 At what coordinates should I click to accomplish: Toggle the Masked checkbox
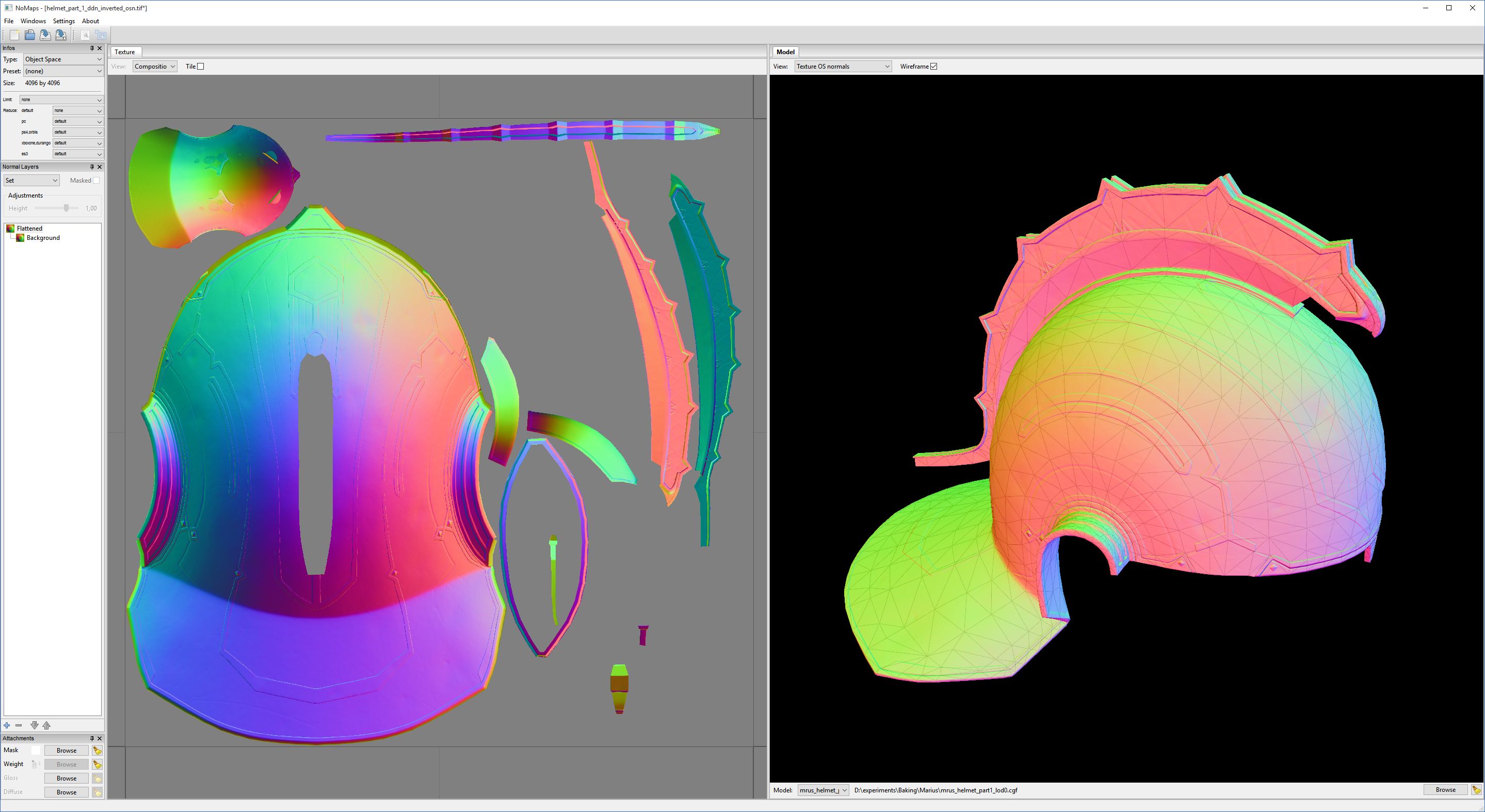coord(98,180)
